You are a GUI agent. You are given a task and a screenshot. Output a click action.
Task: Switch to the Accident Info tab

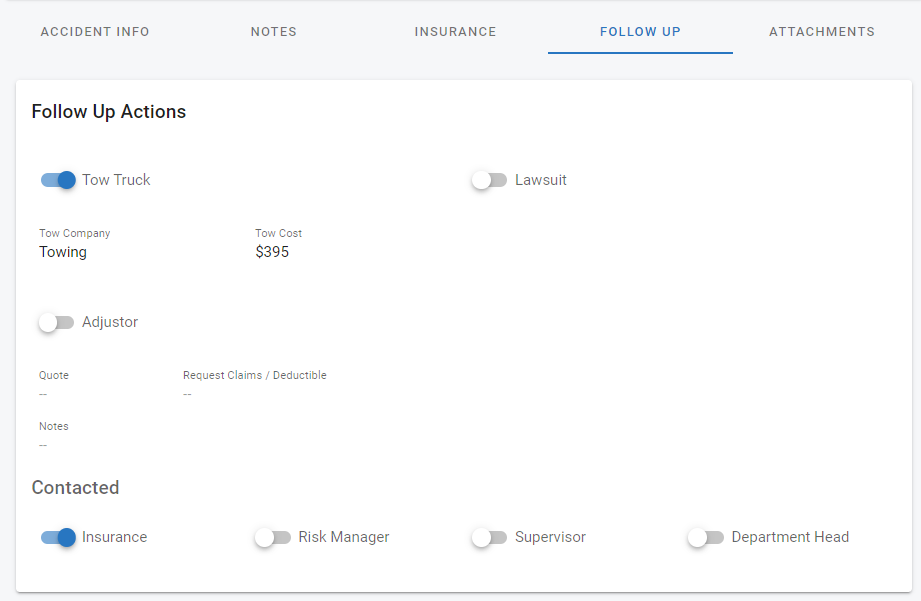coord(95,32)
